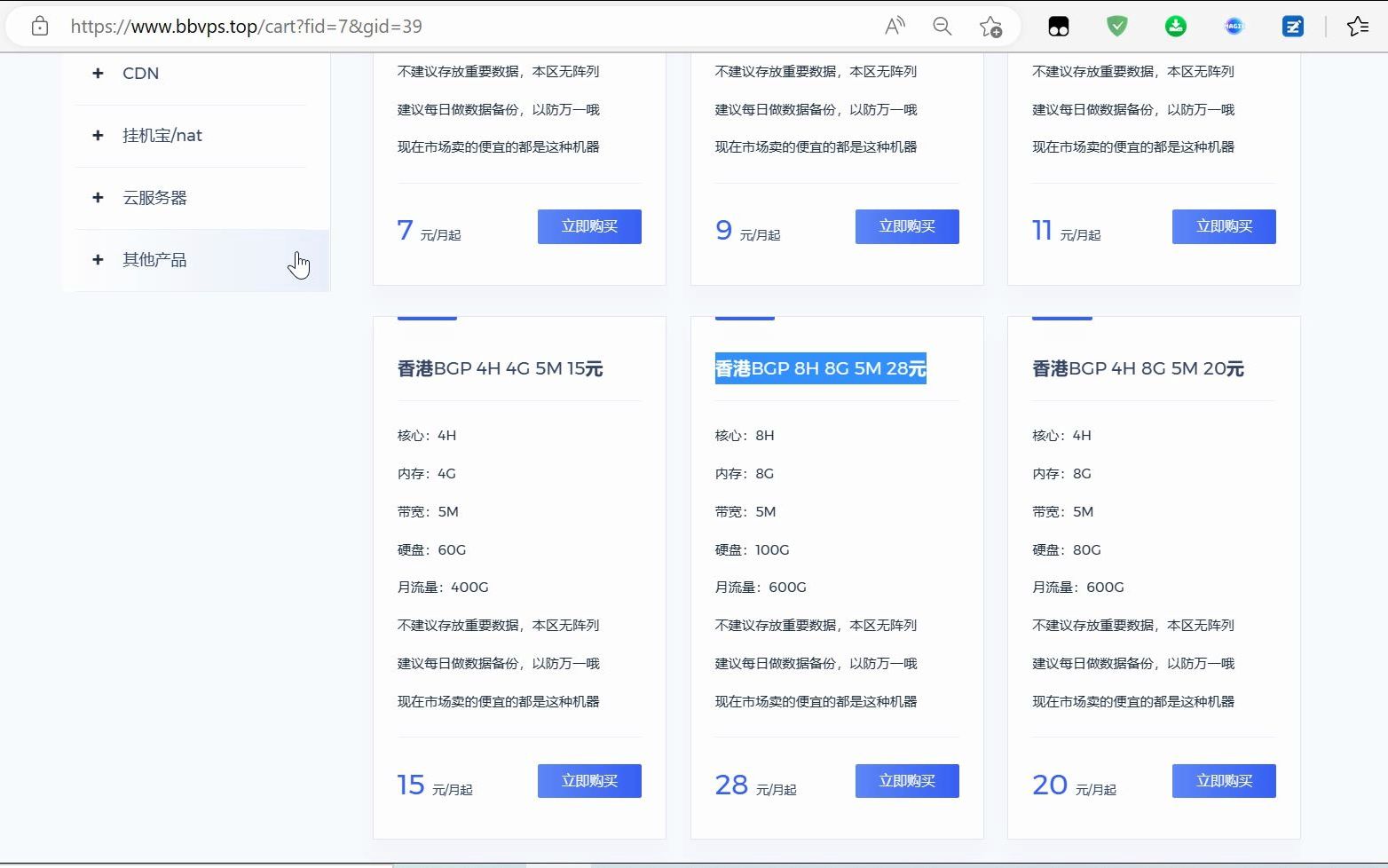Click title 香港BGP 4H 8G 5M 20元

point(1138,368)
